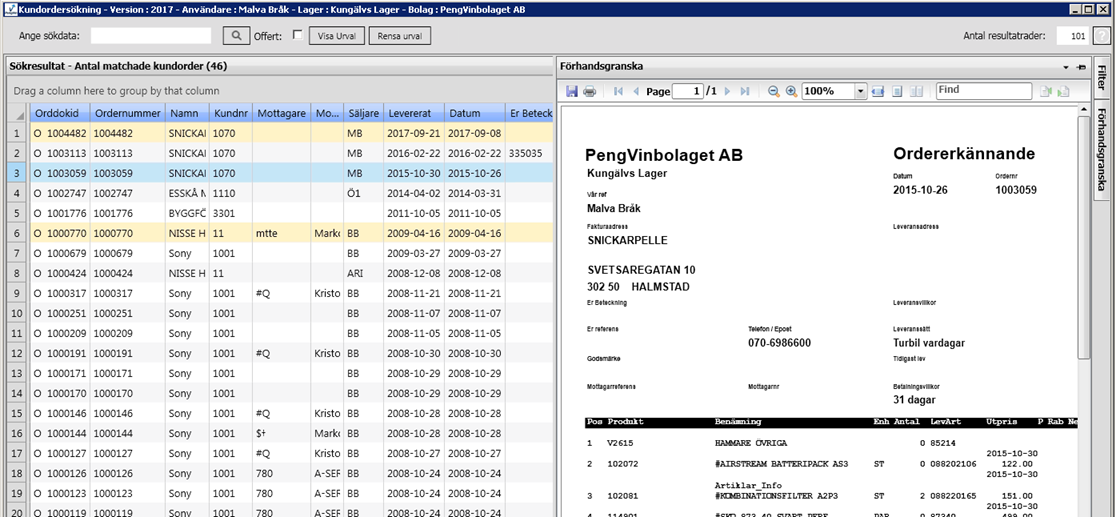Pin the Förhandsgranska panel
The image size is (1116, 517).
[x=1082, y=66]
